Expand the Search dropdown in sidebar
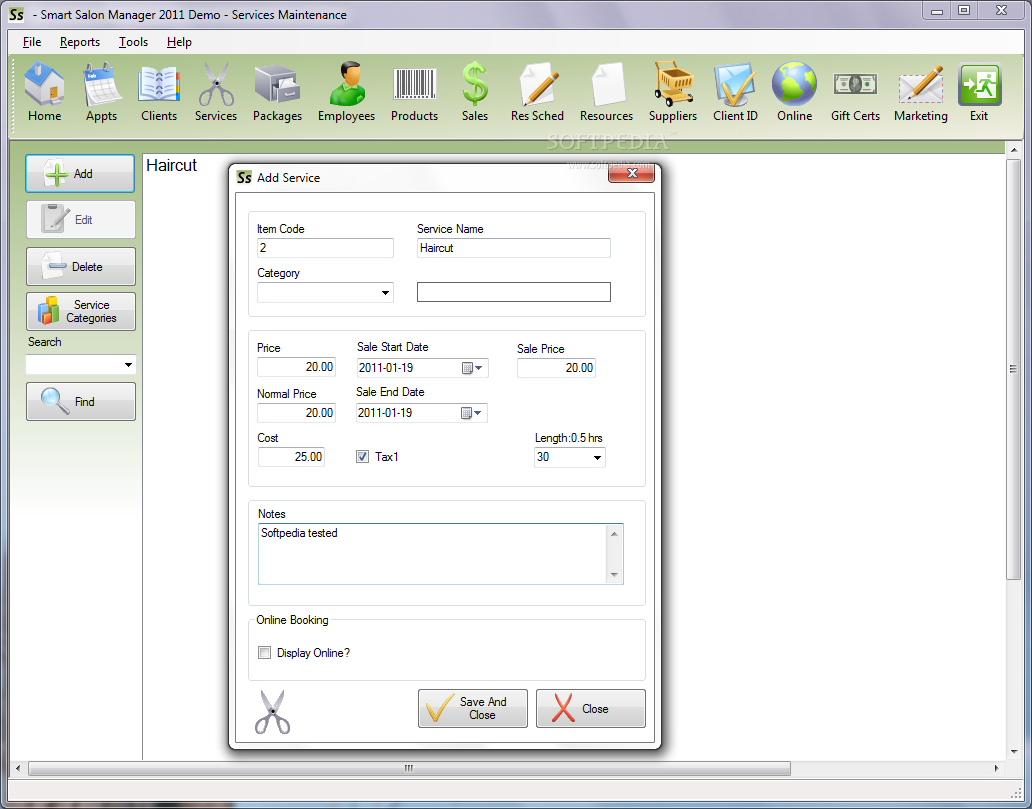The height and width of the screenshot is (809, 1032). click(x=128, y=365)
